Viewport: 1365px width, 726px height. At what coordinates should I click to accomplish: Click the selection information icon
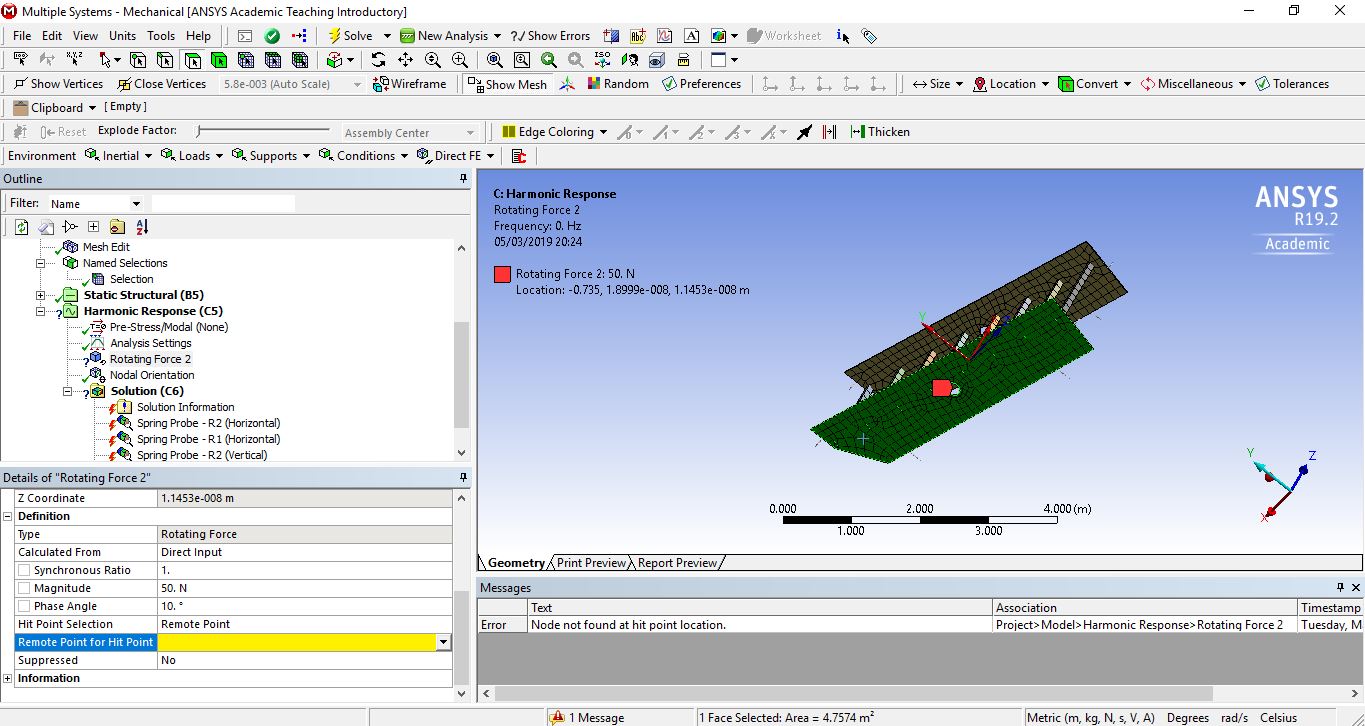(843, 36)
